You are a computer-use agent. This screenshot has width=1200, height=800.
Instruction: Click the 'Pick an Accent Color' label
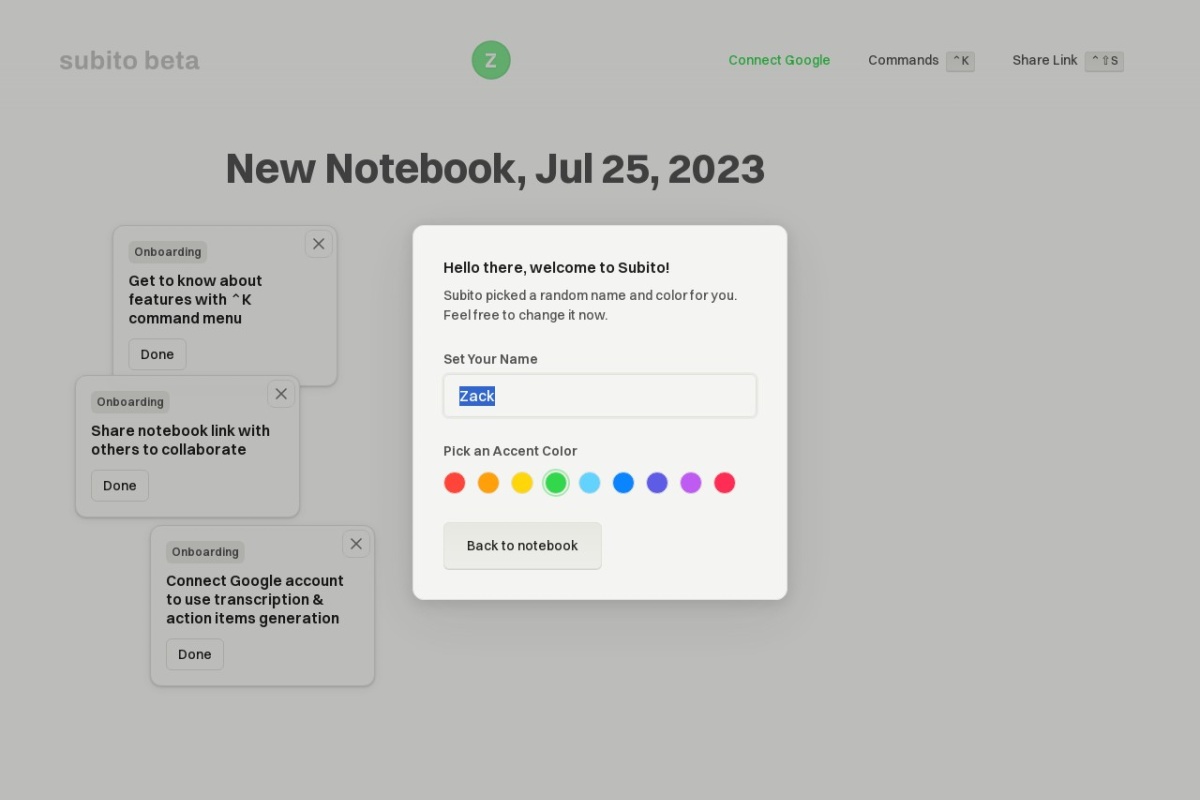(510, 451)
